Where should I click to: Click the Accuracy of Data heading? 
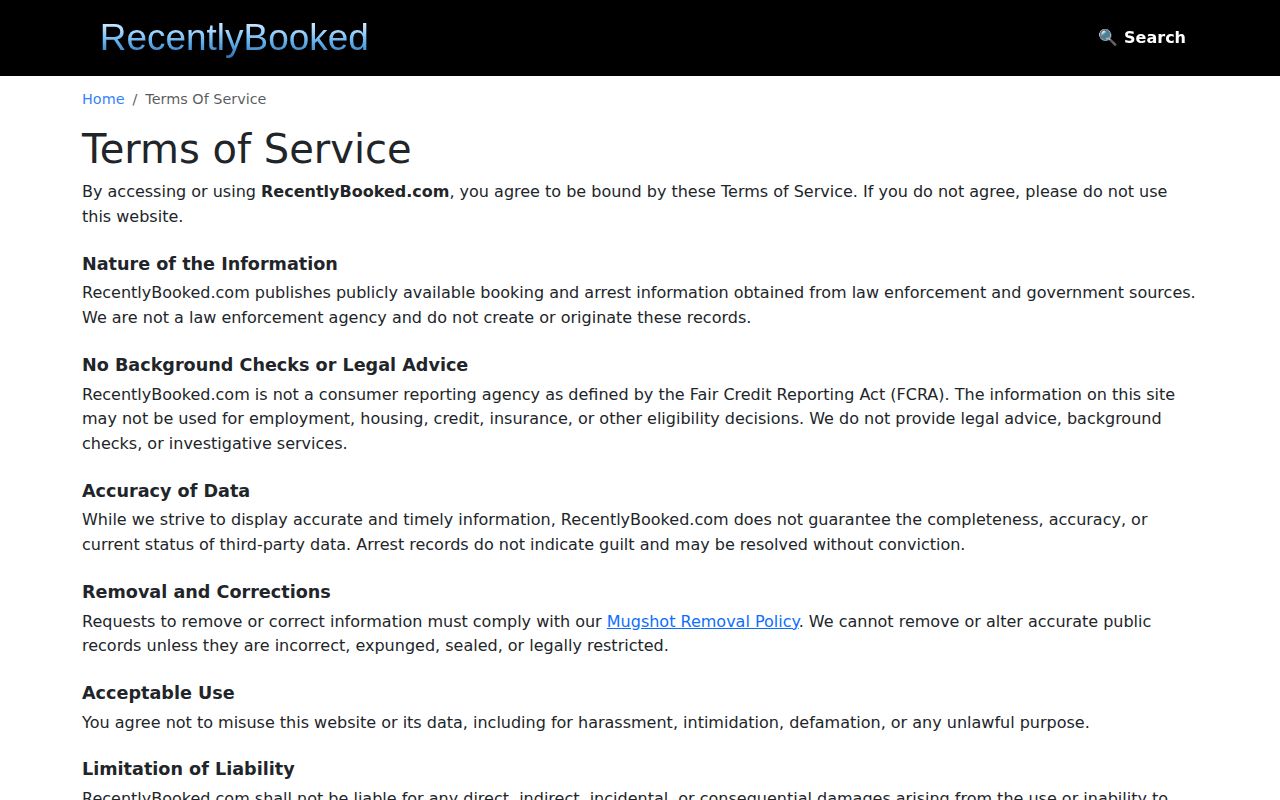(166, 491)
